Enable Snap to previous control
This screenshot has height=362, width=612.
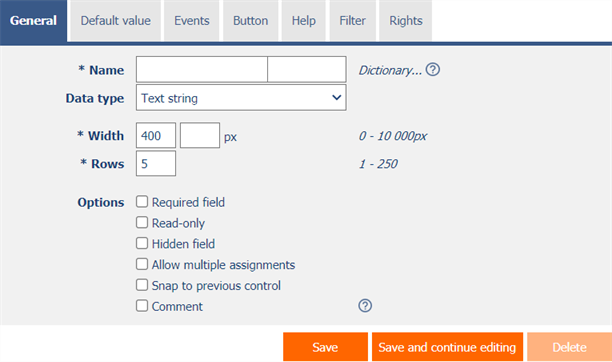click(x=142, y=285)
